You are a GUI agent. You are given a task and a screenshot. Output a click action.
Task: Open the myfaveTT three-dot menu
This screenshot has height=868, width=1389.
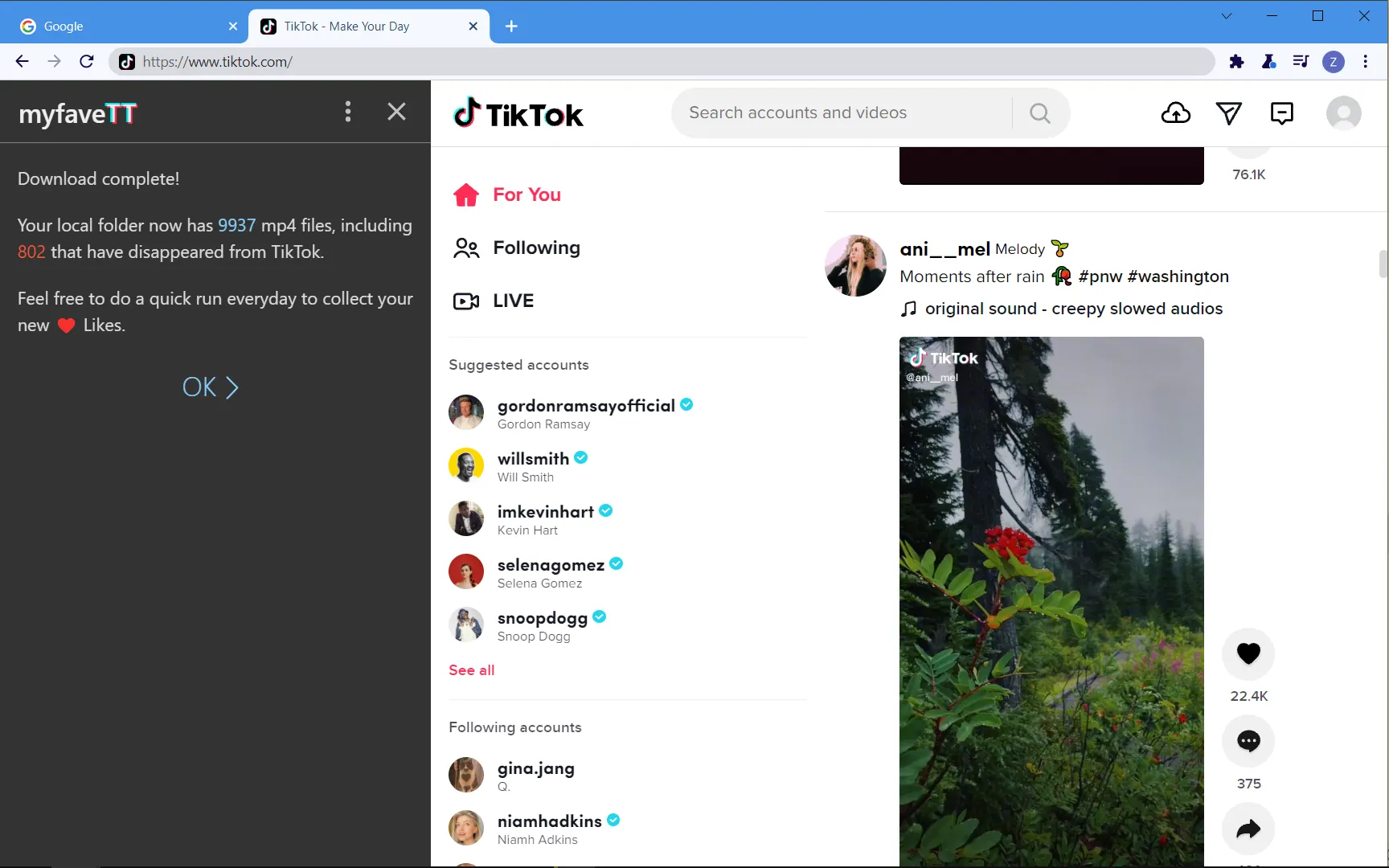point(348,112)
